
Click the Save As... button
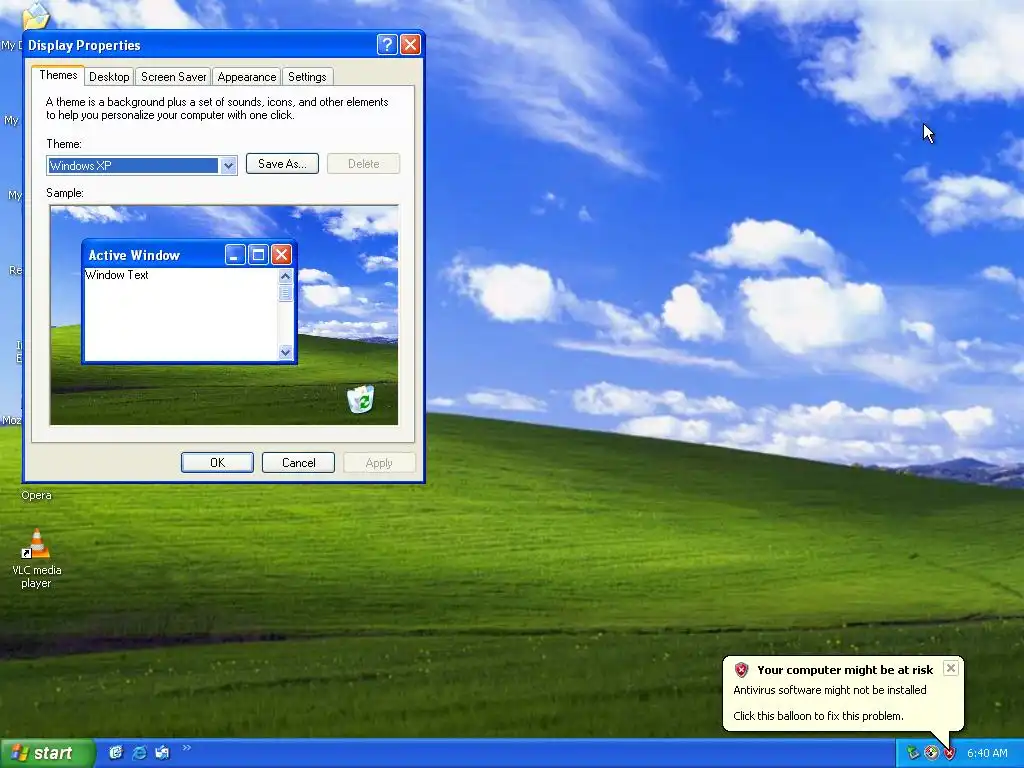coord(282,164)
